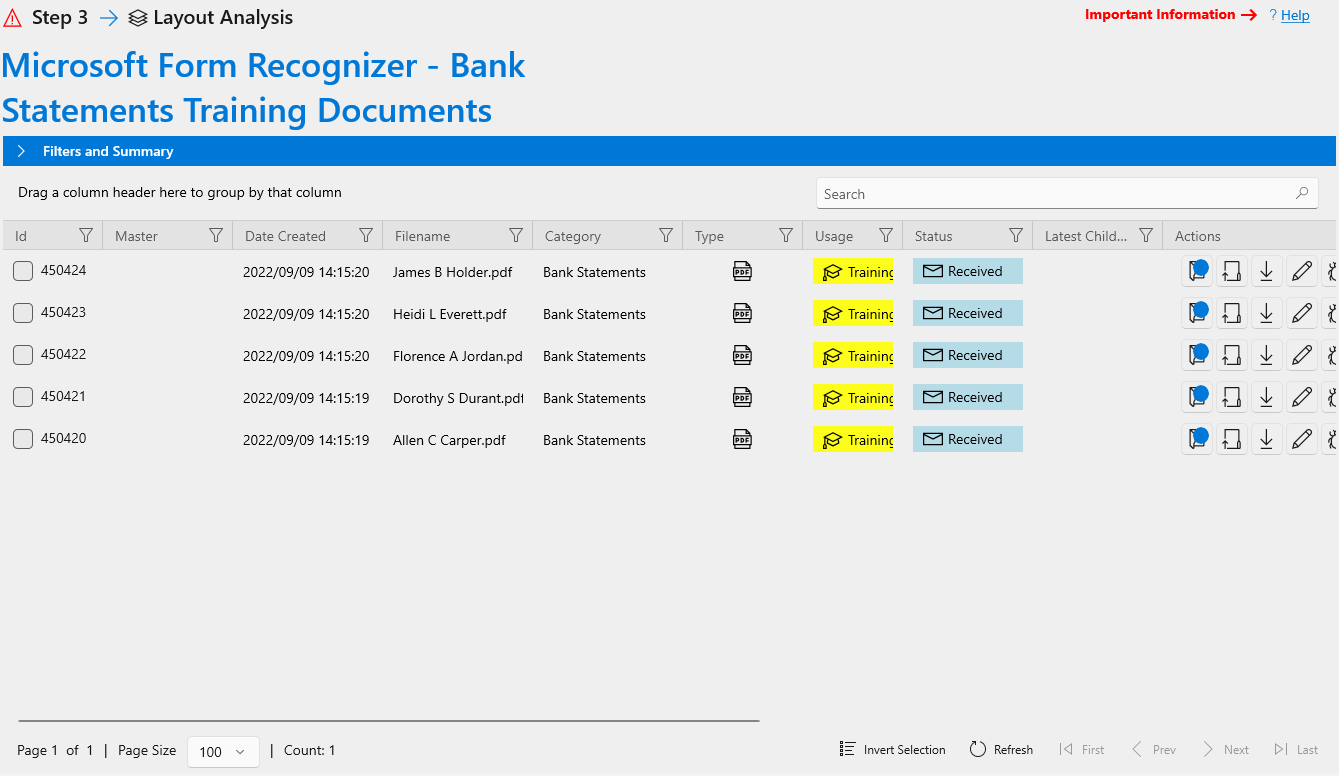This screenshot has width=1339, height=776.
Task: Toggle checkbox next to 450420
Action: click(23, 439)
